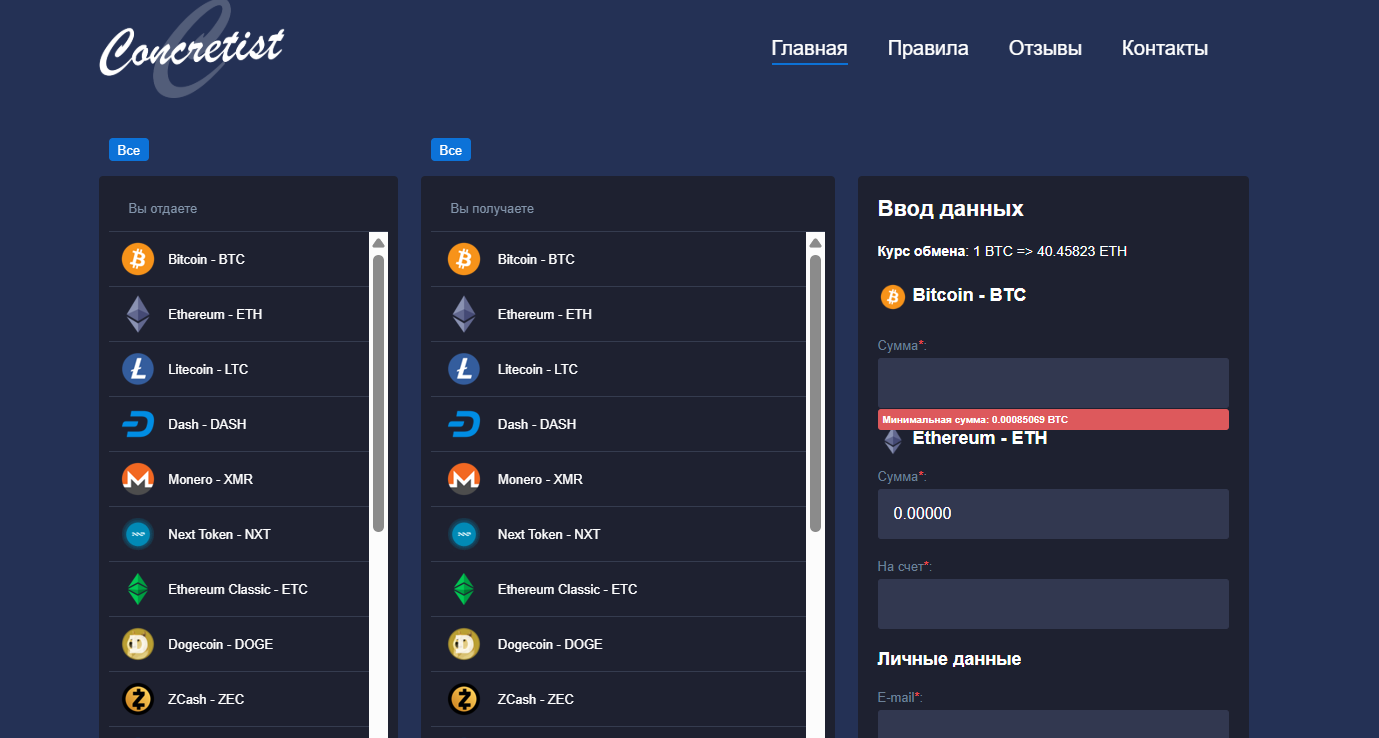Click the Главная navigation link

[x=809, y=48]
